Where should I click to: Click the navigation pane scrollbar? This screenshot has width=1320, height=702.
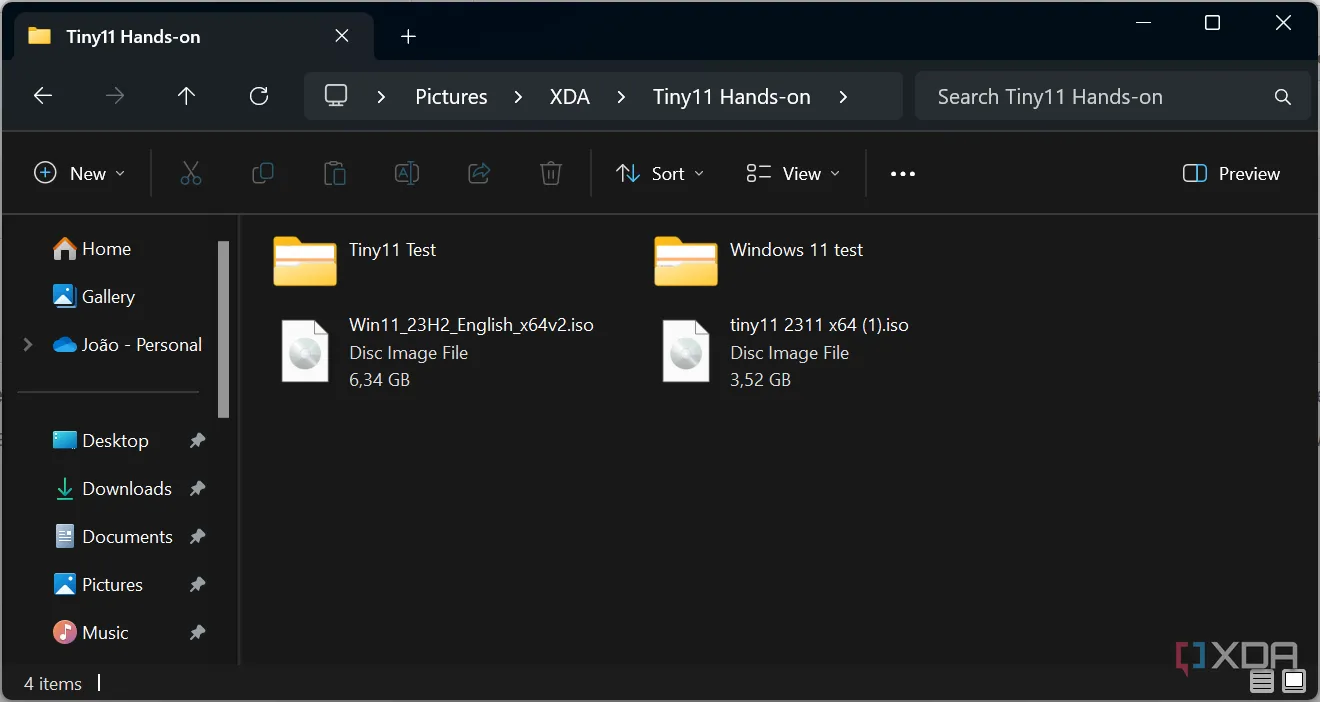coord(224,329)
